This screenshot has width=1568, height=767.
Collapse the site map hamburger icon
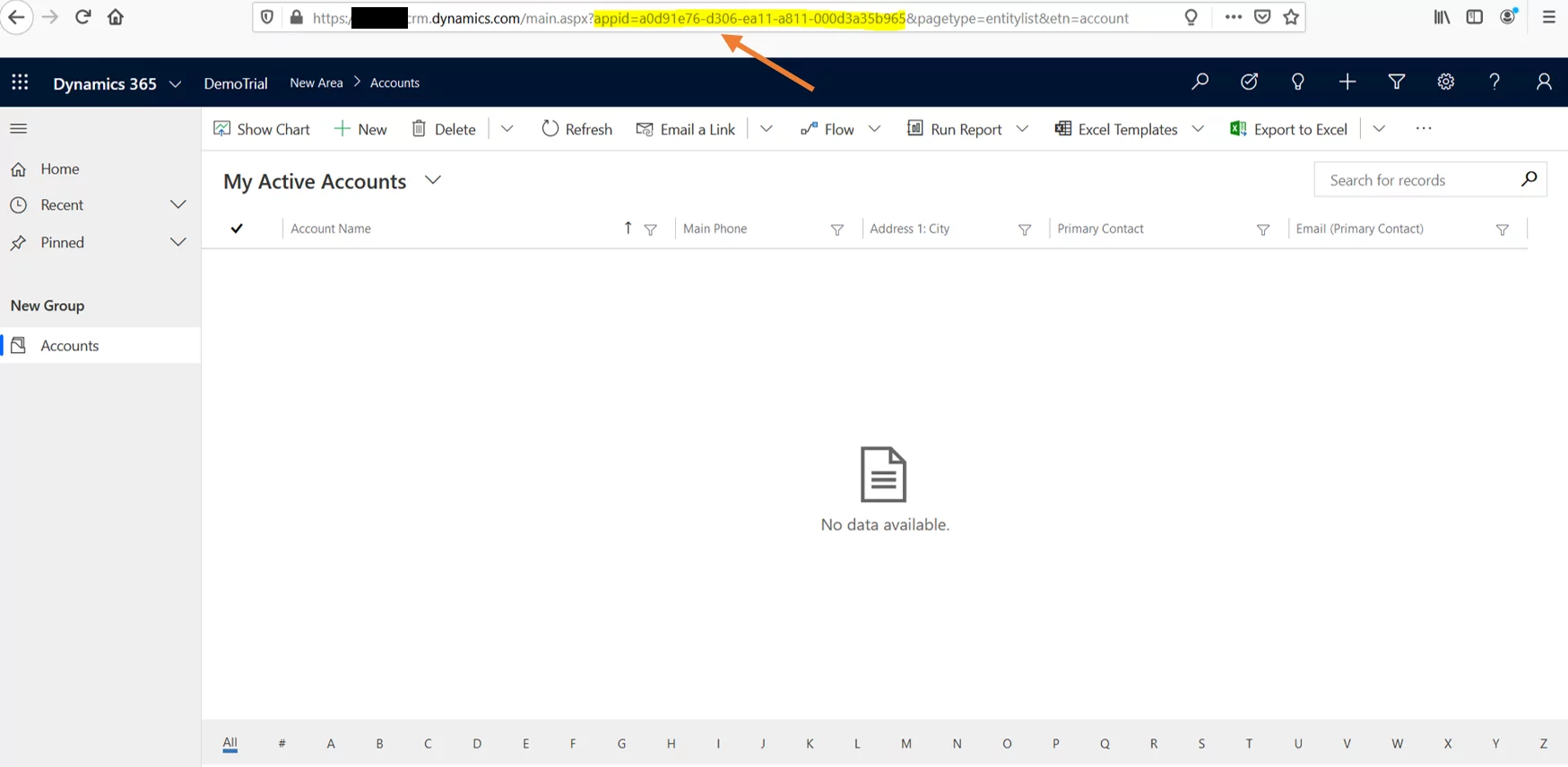18,128
